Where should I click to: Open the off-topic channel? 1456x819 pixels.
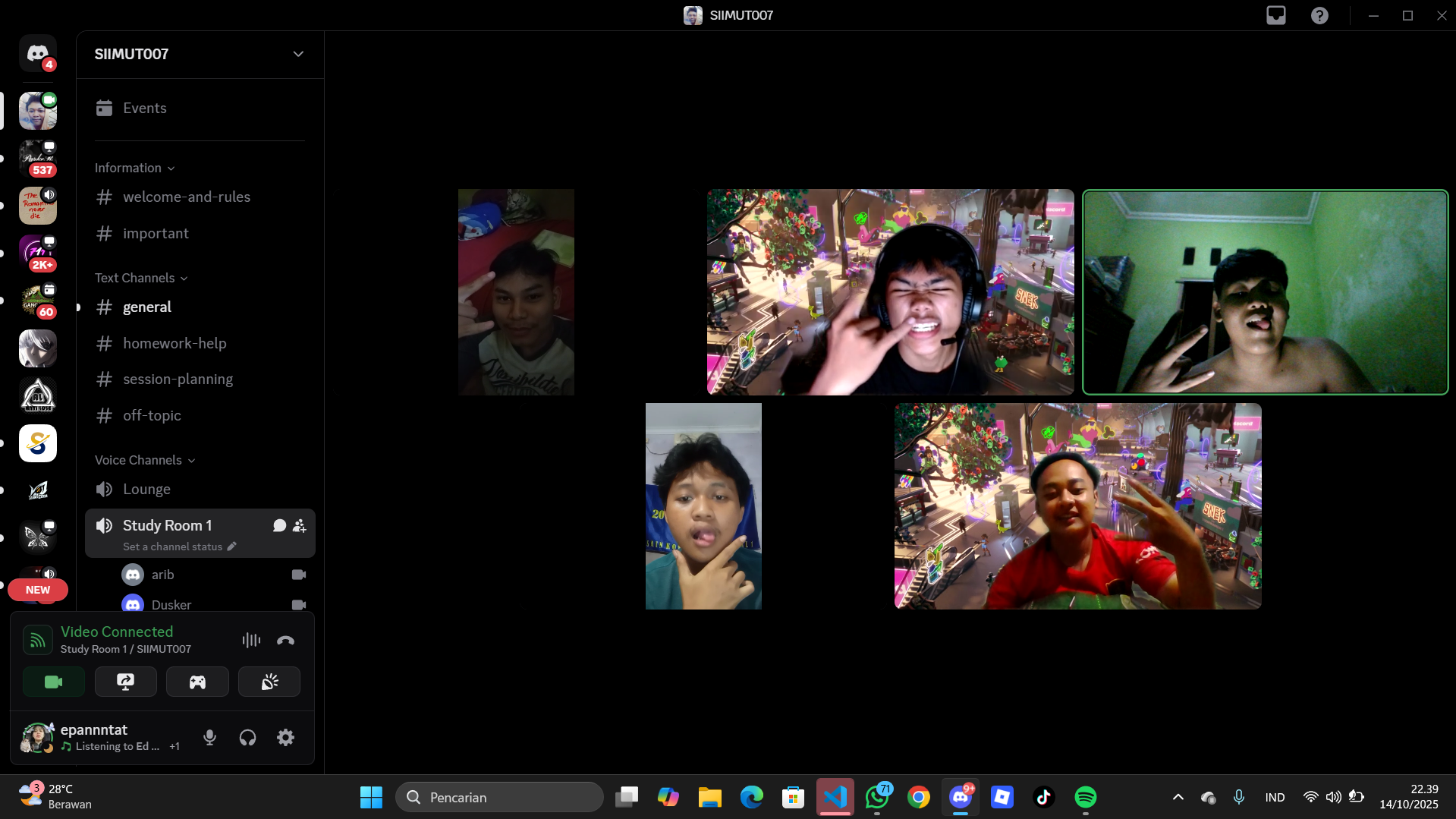(x=200, y=415)
